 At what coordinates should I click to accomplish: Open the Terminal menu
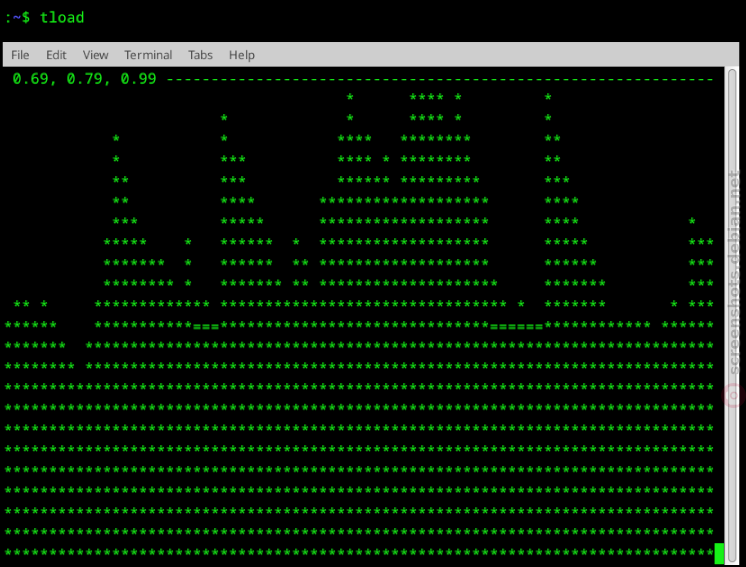[x=148, y=55]
